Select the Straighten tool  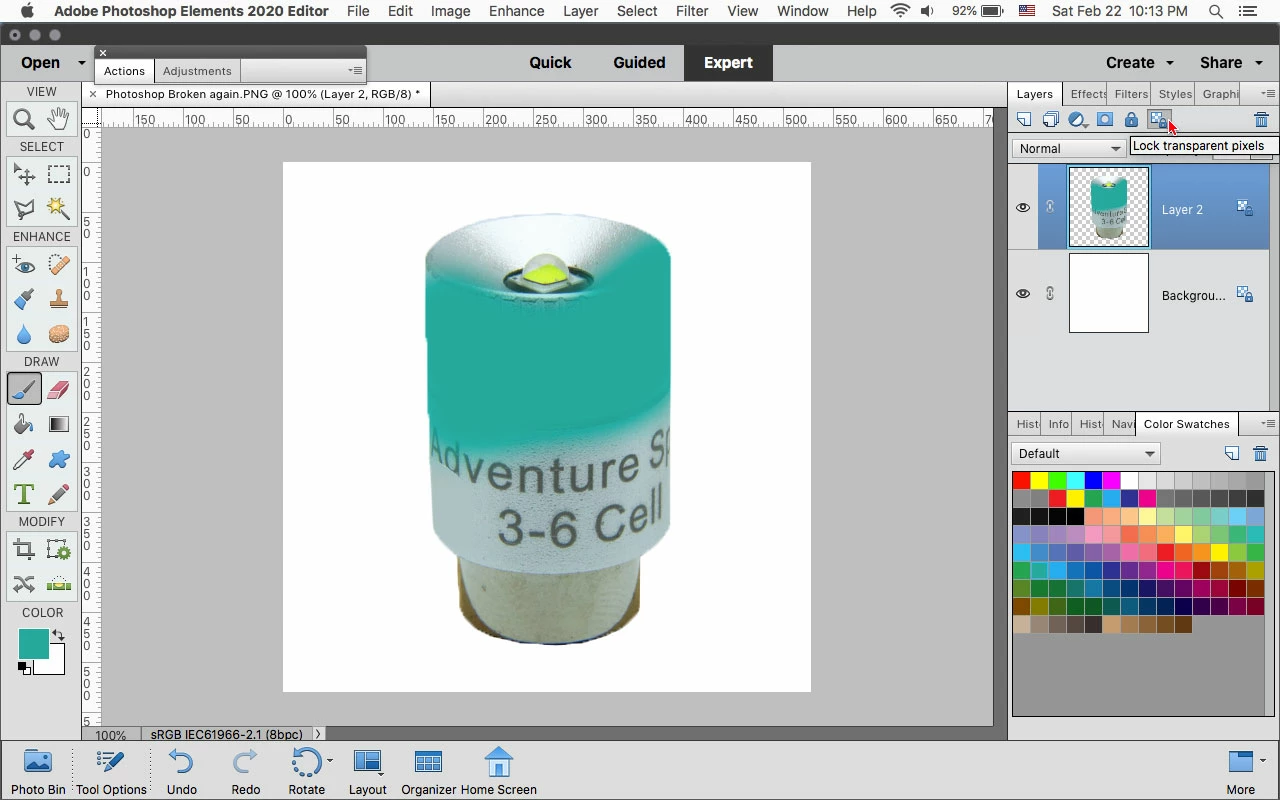pos(58,584)
